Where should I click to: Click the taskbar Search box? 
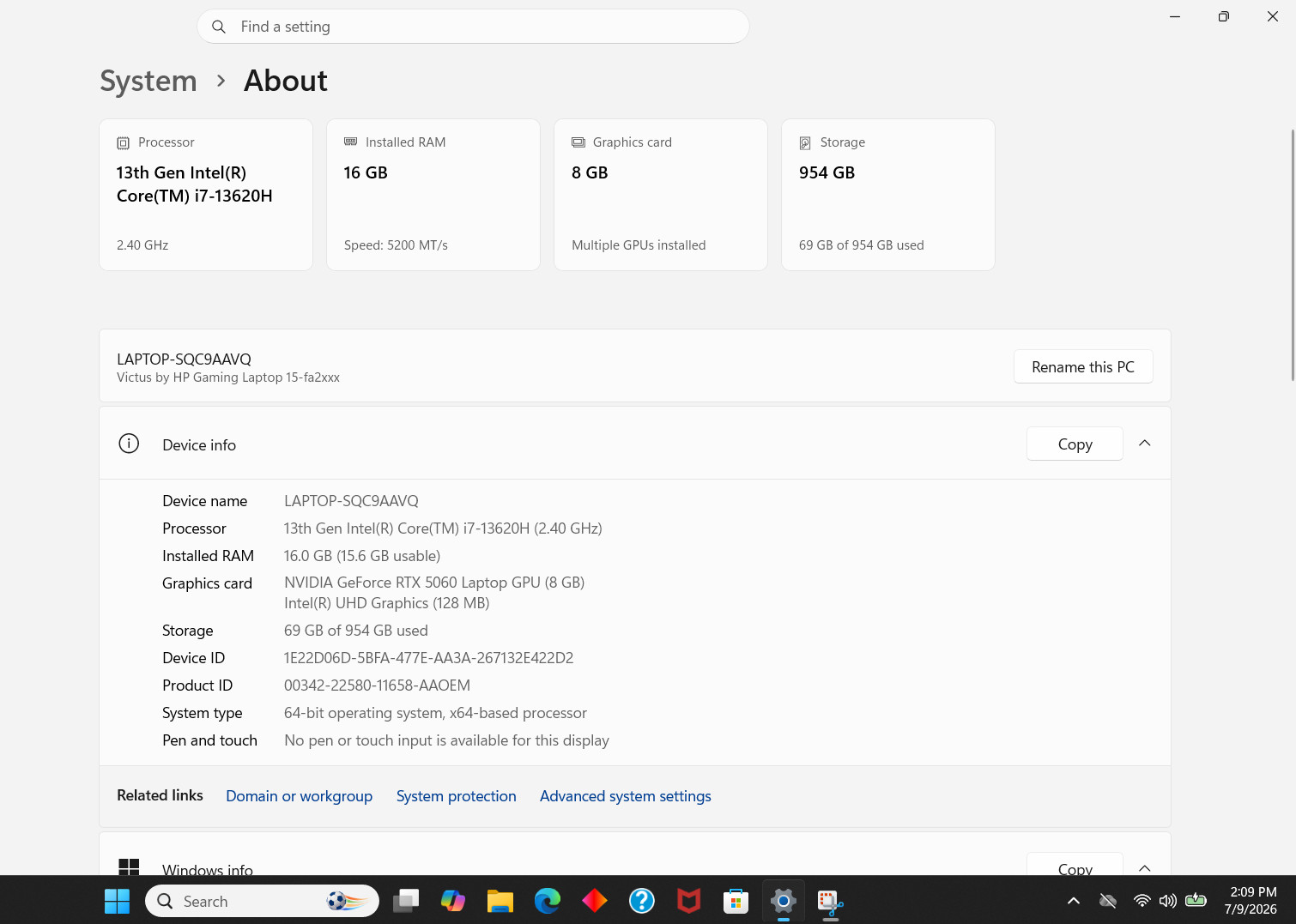point(262,901)
